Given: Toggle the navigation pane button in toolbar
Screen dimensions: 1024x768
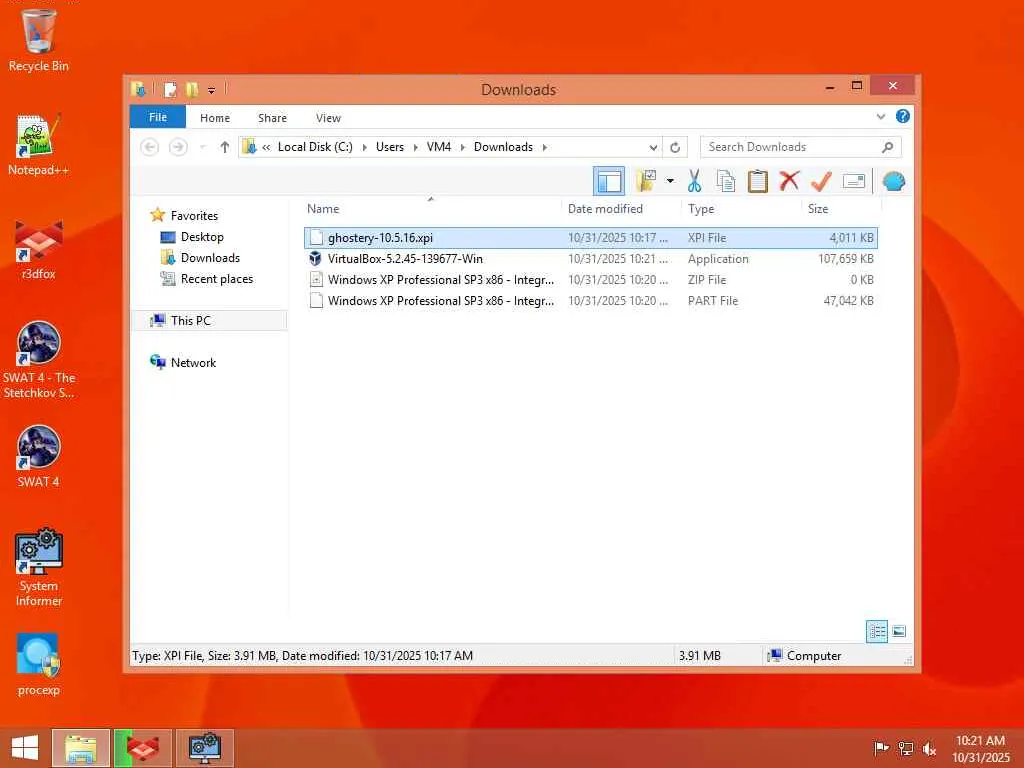Looking at the screenshot, I should tap(609, 181).
